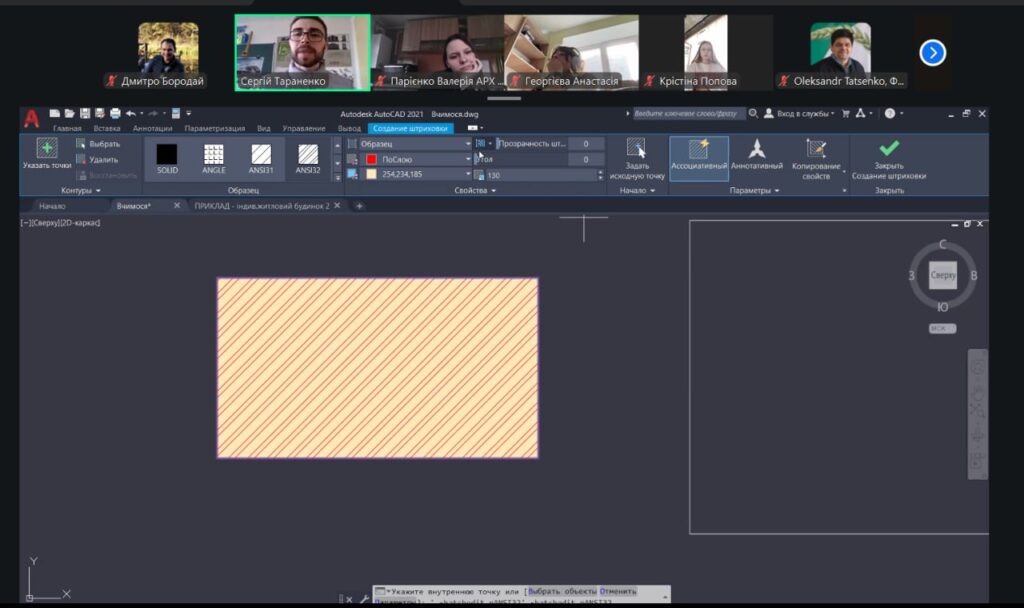This screenshot has width=1024, height=608.
Task: Select the SOLID hatch pattern
Action: [167, 155]
